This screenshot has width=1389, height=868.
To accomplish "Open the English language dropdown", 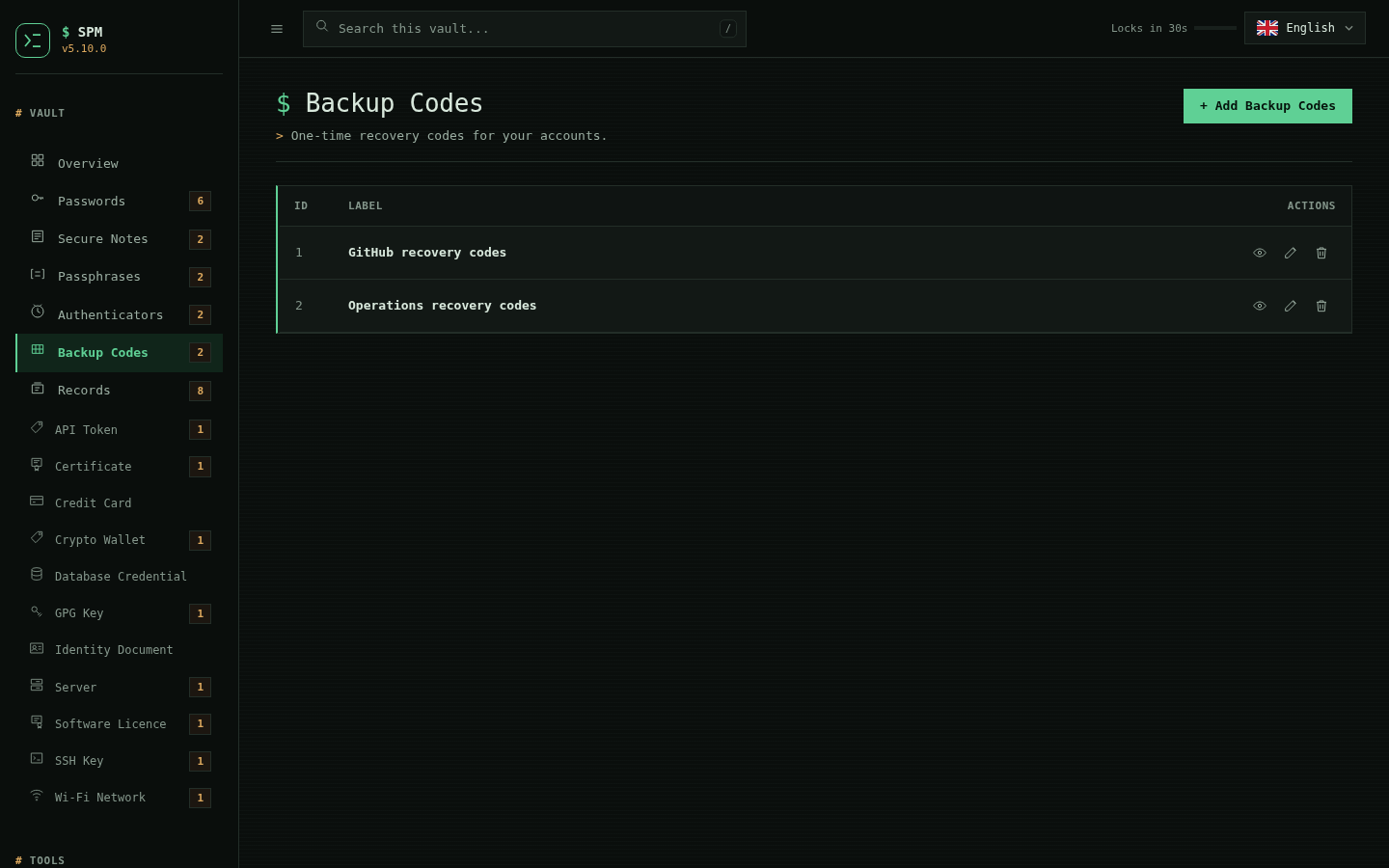I will 1305,28.
